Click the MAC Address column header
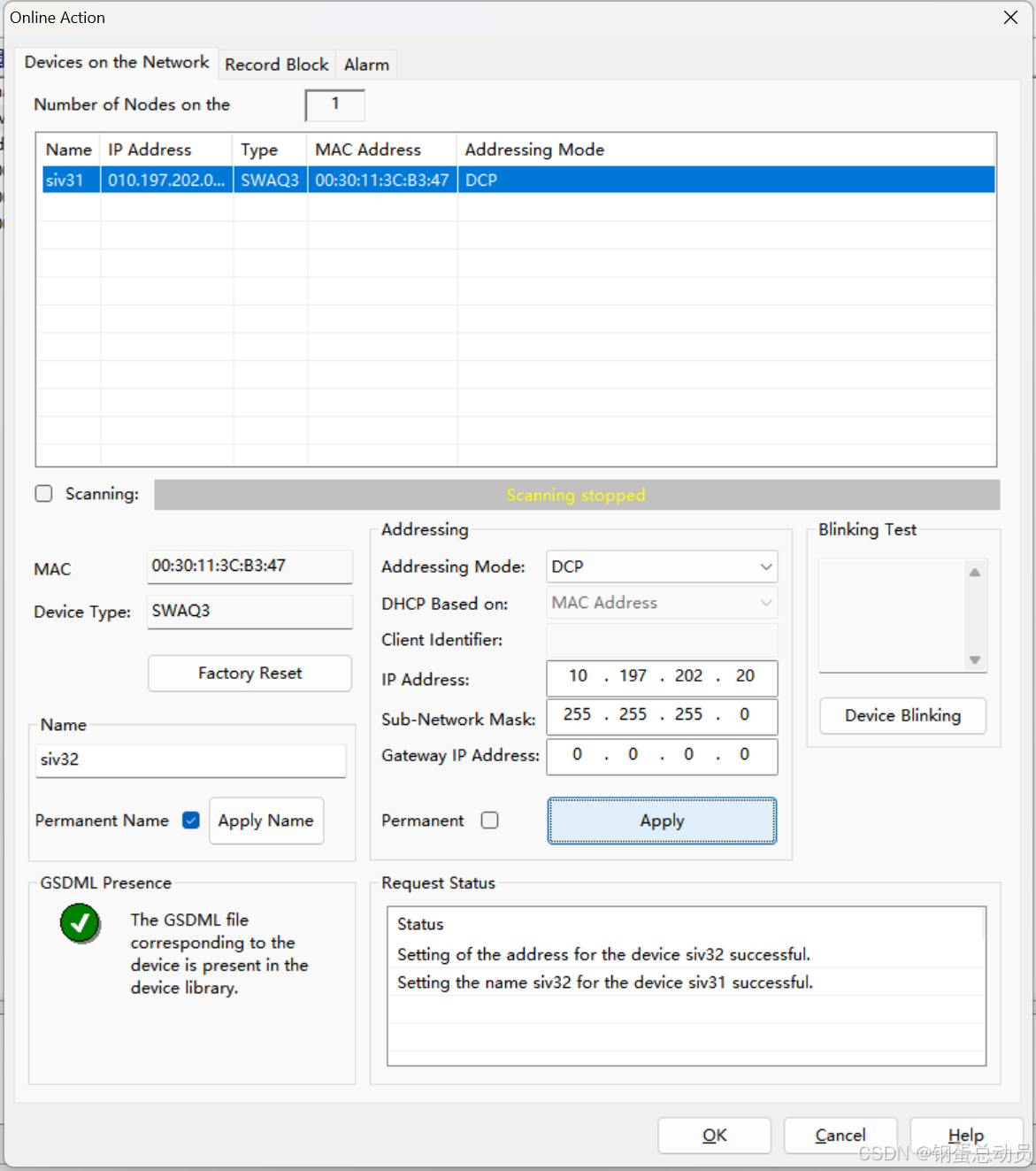The image size is (1036, 1171). (382, 150)
